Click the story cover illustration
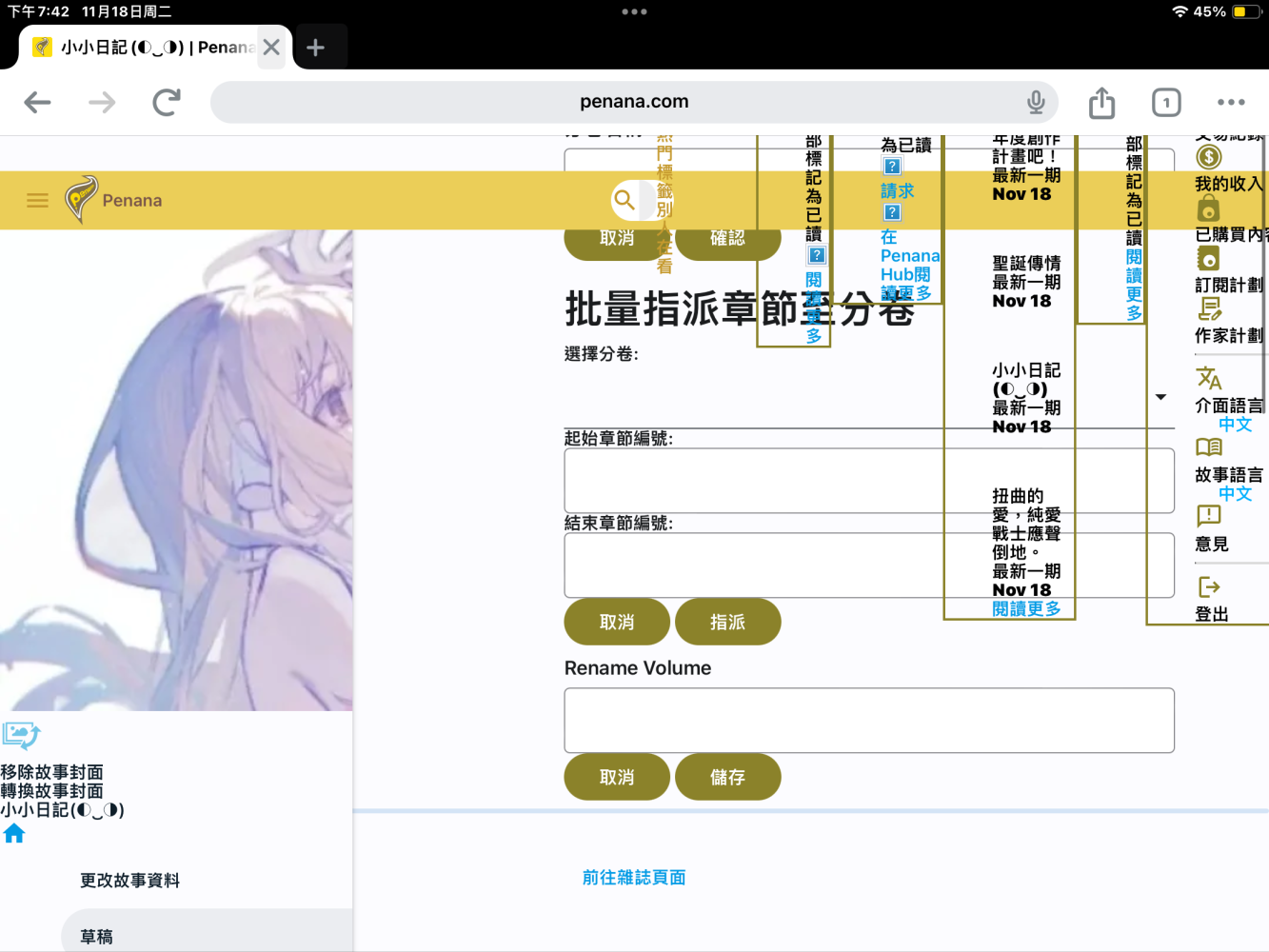This screenshot has height=952, width=1269. coord(176,470)
